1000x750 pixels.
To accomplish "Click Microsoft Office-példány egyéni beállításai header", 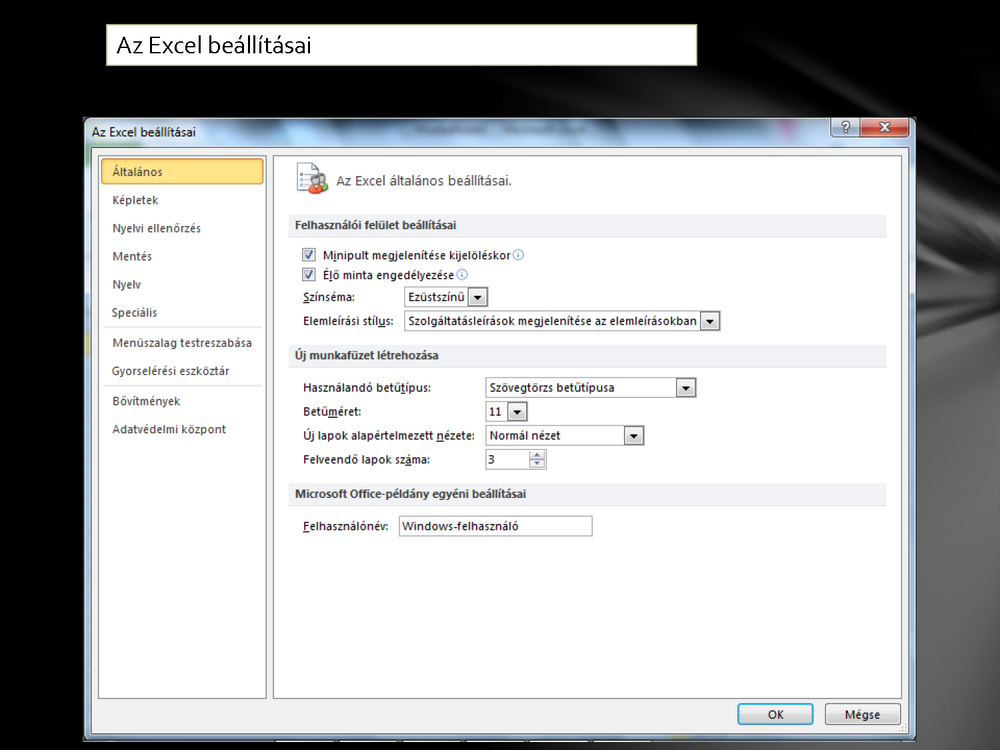I will coord(587,494).
